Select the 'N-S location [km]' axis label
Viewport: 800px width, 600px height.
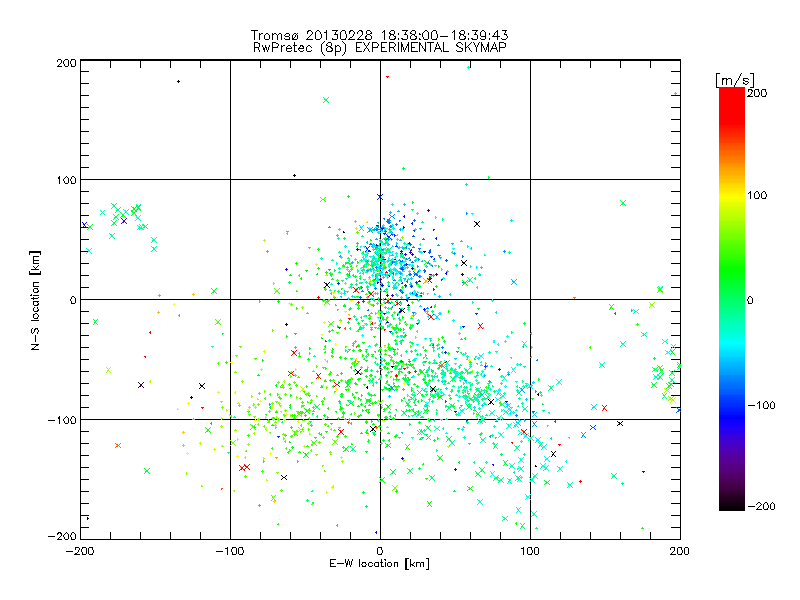[x=35, y=300]
